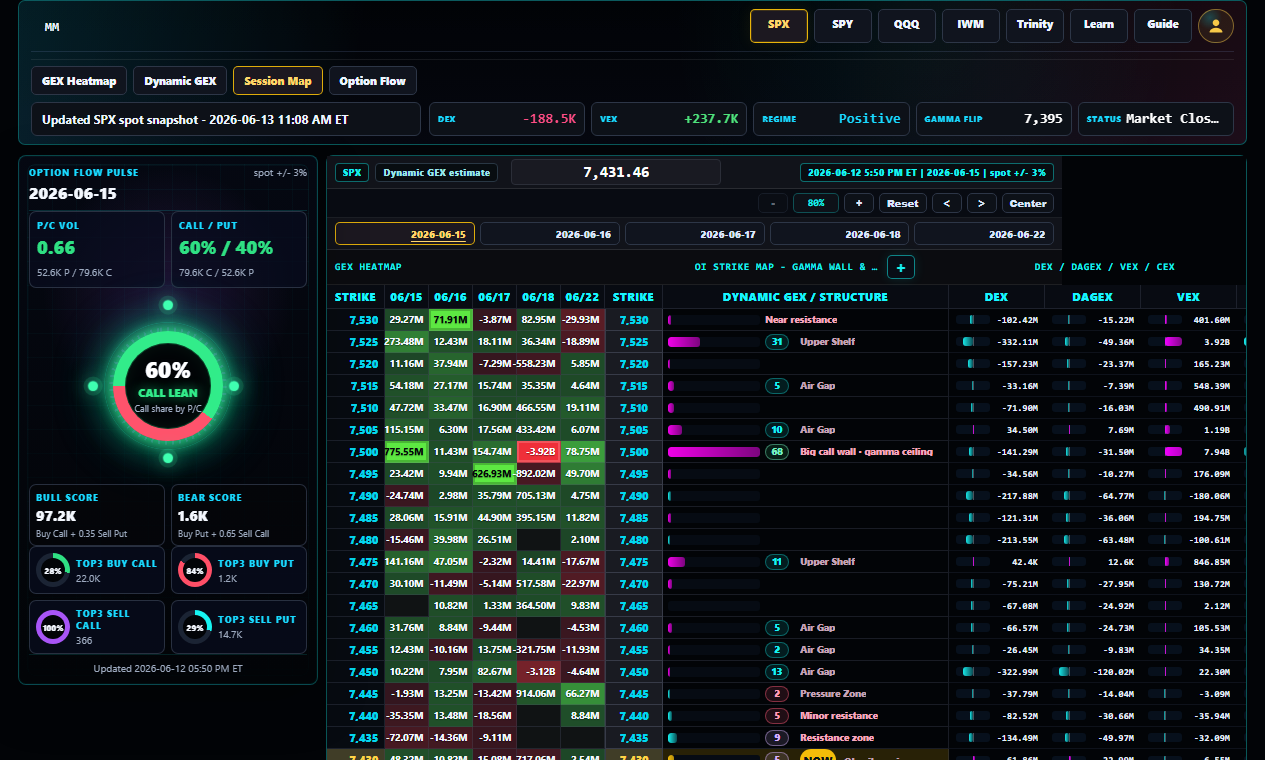Select the Option Flow view
Viewport: 1265px width, 760px height.
tap(373, 81)
